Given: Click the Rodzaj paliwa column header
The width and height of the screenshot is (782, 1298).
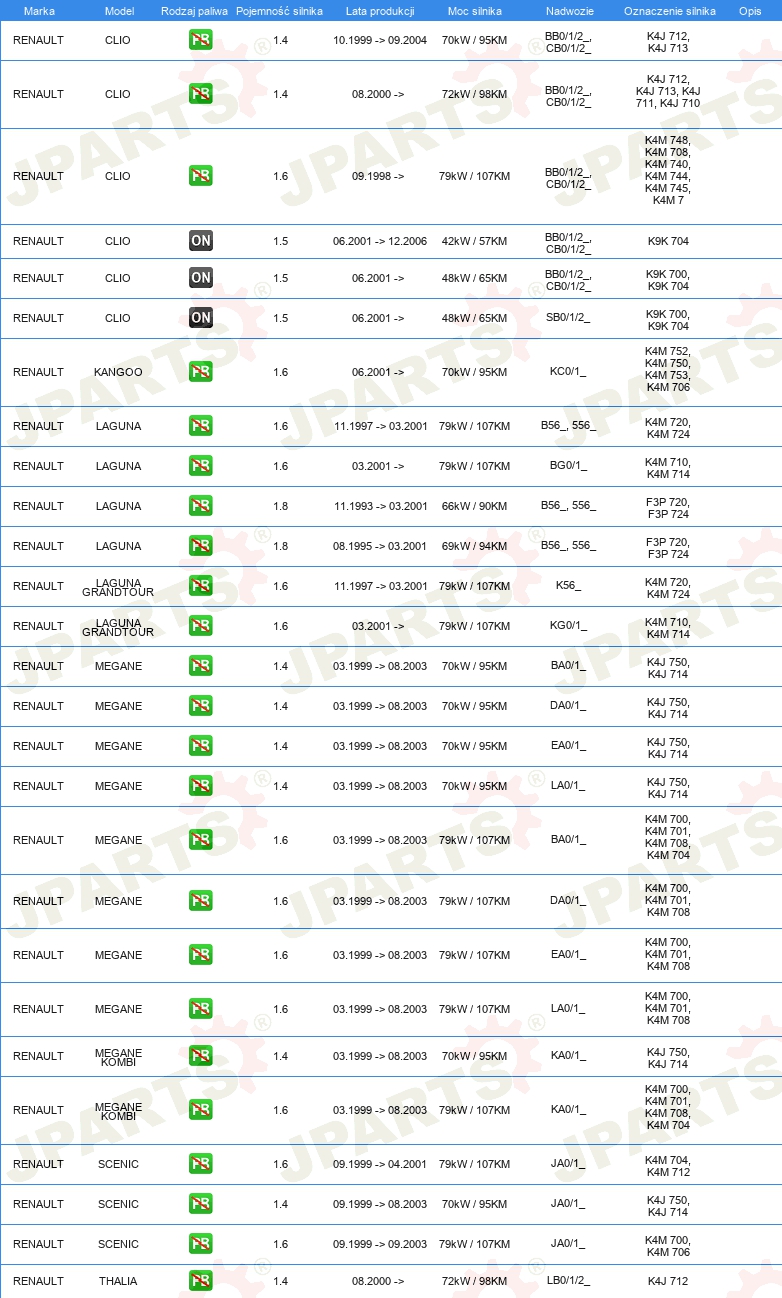Looking at the screenshot, I should click(x=193, y=11).
